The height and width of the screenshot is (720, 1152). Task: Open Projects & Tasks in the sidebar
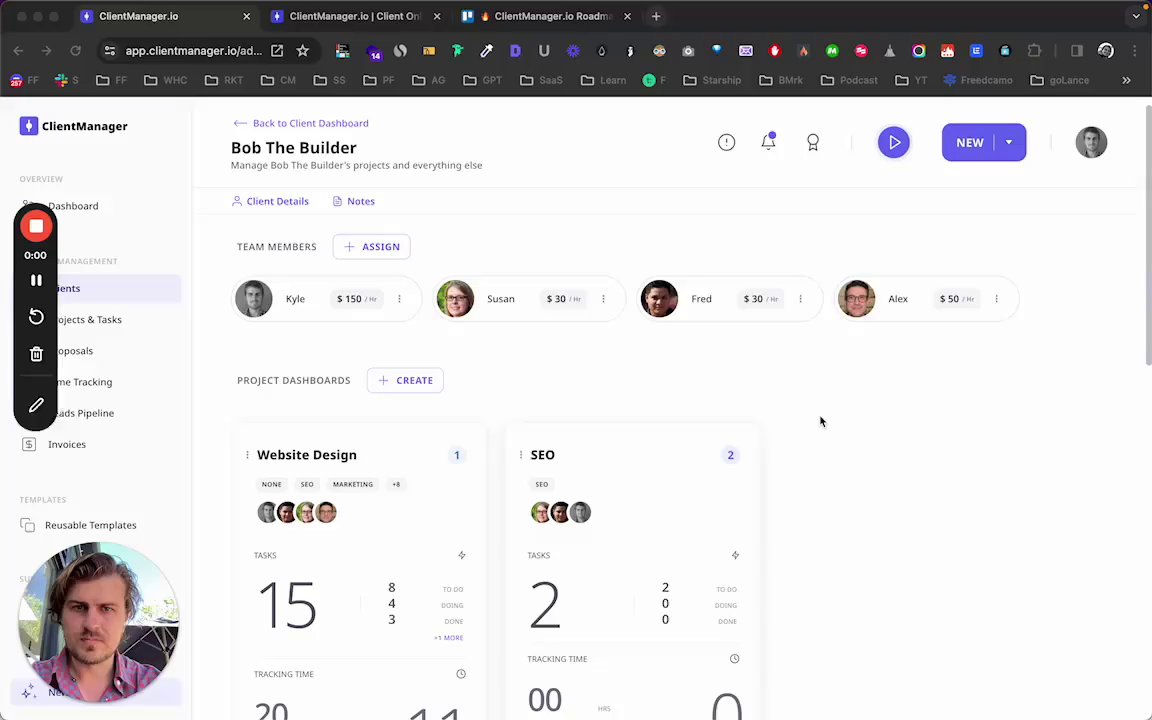[89, 320]
